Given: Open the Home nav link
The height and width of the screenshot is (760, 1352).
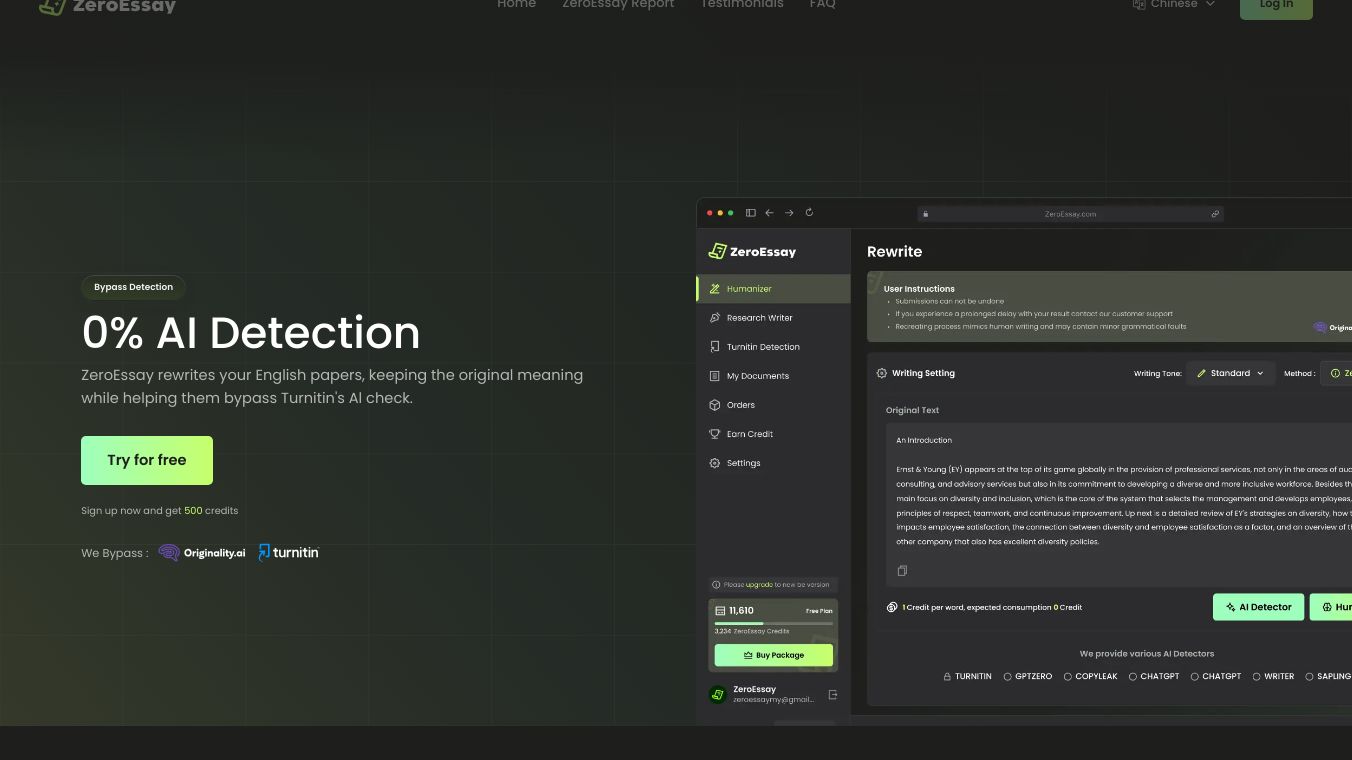Looking at the screenshot, I should (517, 5).
